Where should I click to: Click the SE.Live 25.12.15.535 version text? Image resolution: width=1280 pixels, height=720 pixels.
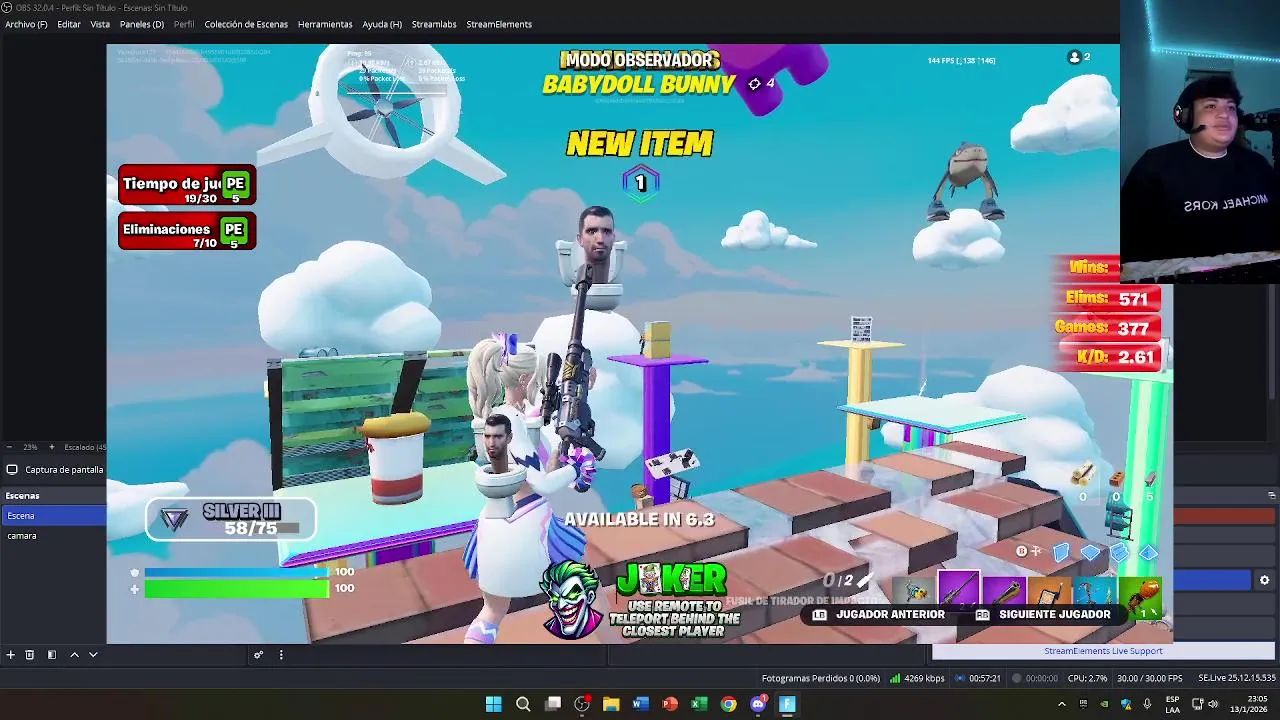point(1236,678)
